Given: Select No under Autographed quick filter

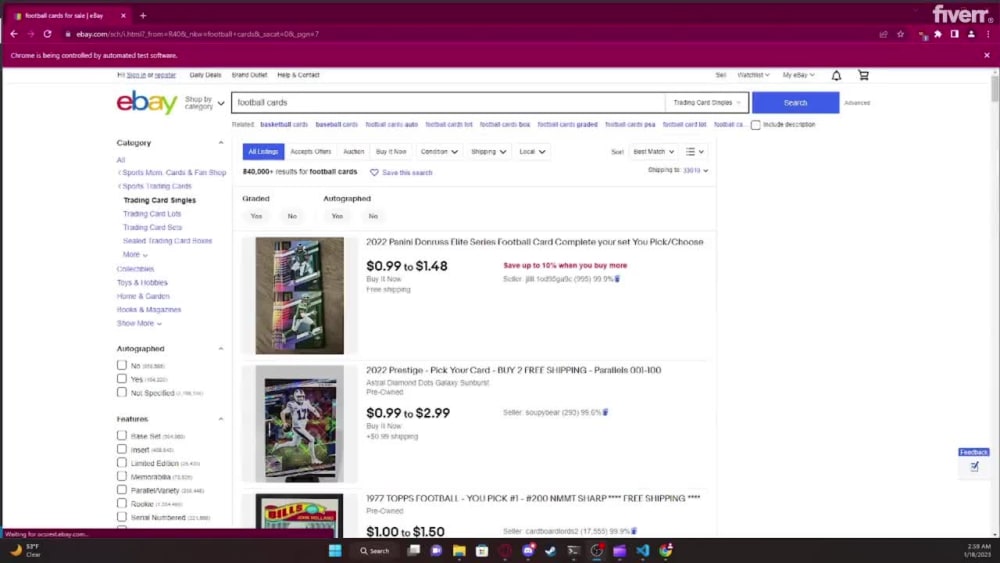Looking at the screenshot, I should point(373,216).
